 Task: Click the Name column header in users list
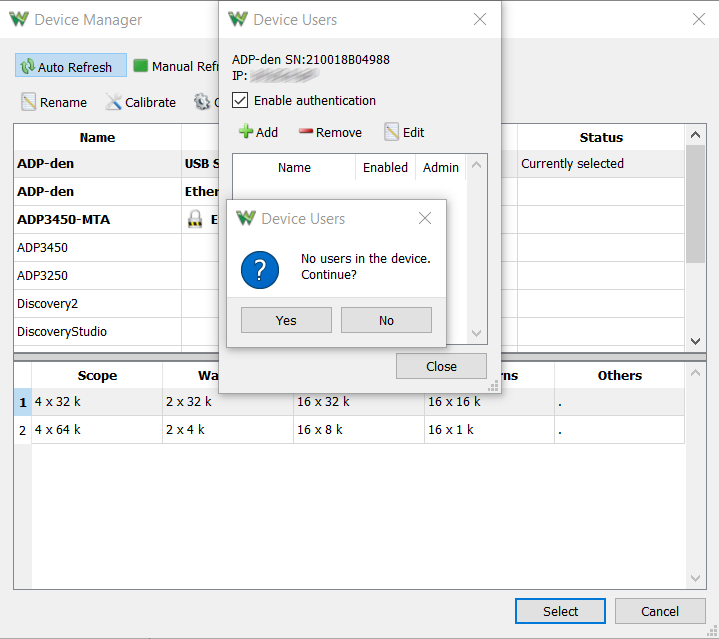(x=294, y=167)
